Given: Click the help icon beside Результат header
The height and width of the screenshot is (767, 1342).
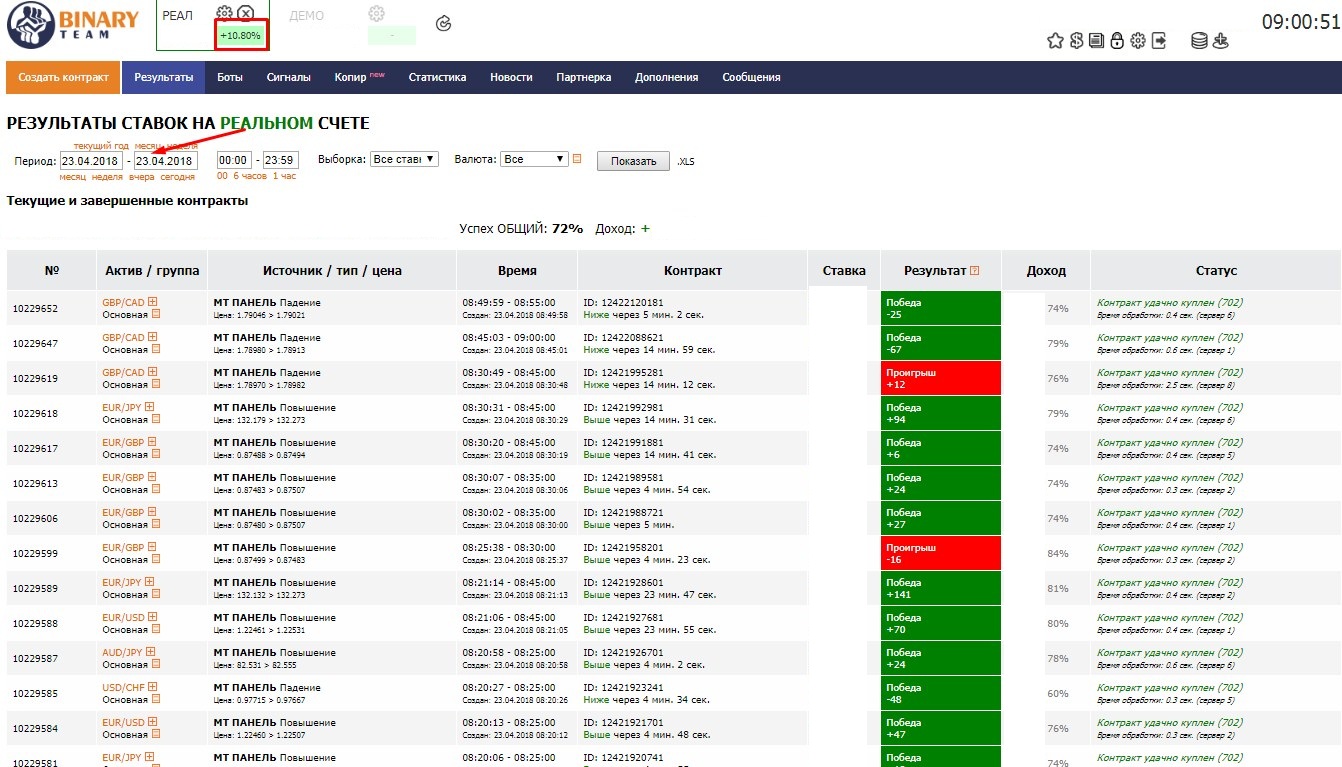Looking at the screenshot, I should (x=975, y=271).
